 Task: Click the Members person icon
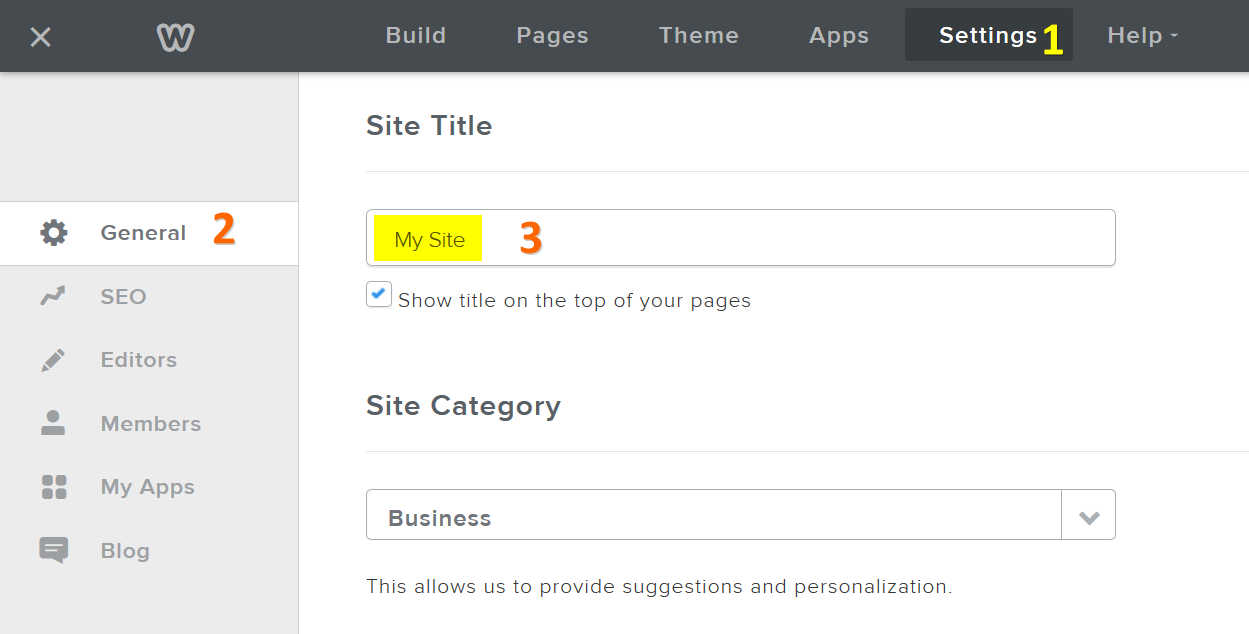point(53,424)
